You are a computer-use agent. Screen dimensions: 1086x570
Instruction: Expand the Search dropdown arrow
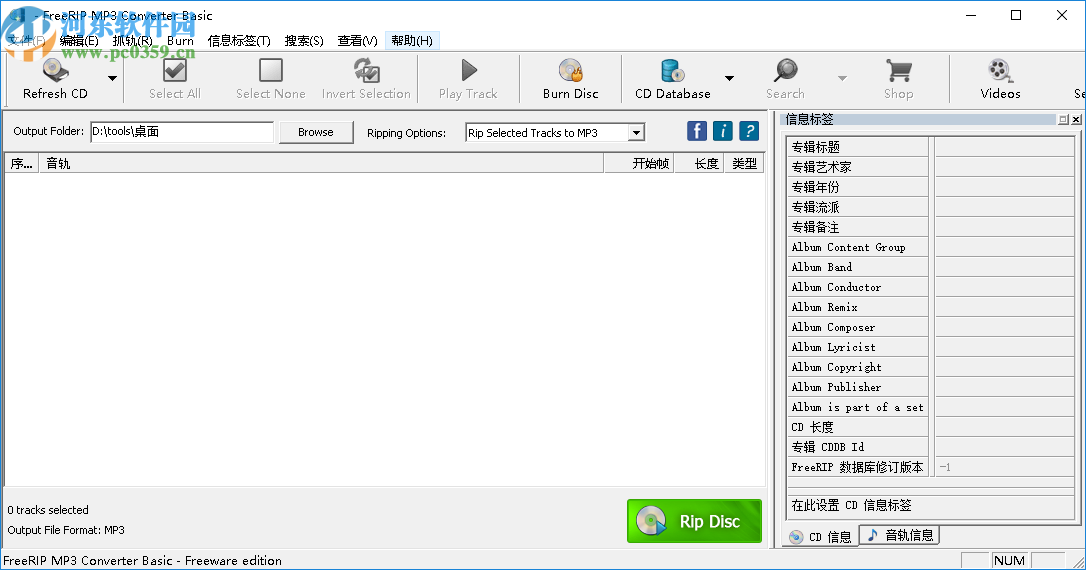point(842,78)
